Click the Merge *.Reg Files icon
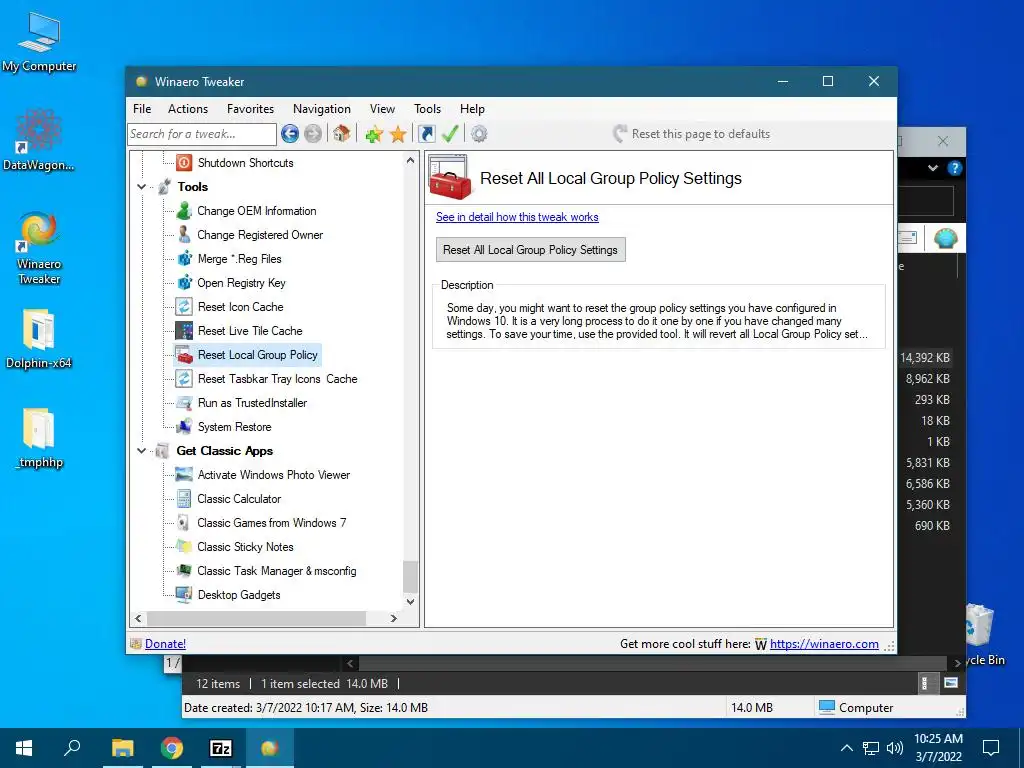 (x=185, y=259)
